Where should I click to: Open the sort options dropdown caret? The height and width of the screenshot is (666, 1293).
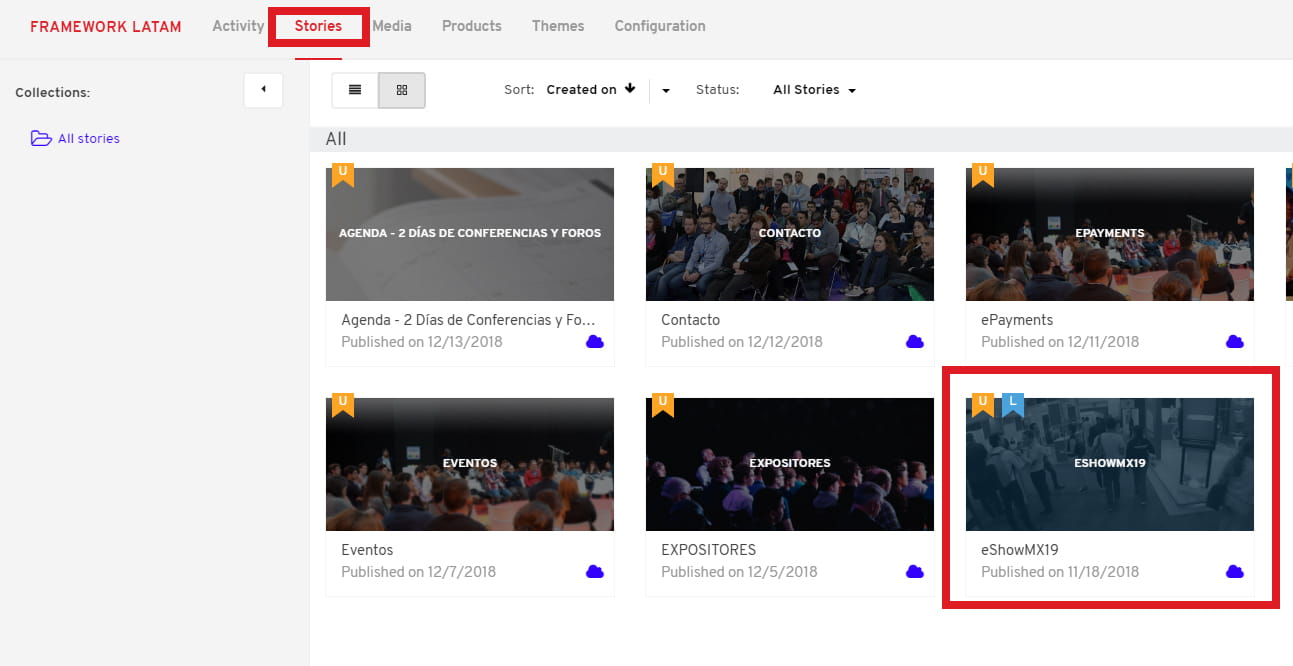[666, 91]
